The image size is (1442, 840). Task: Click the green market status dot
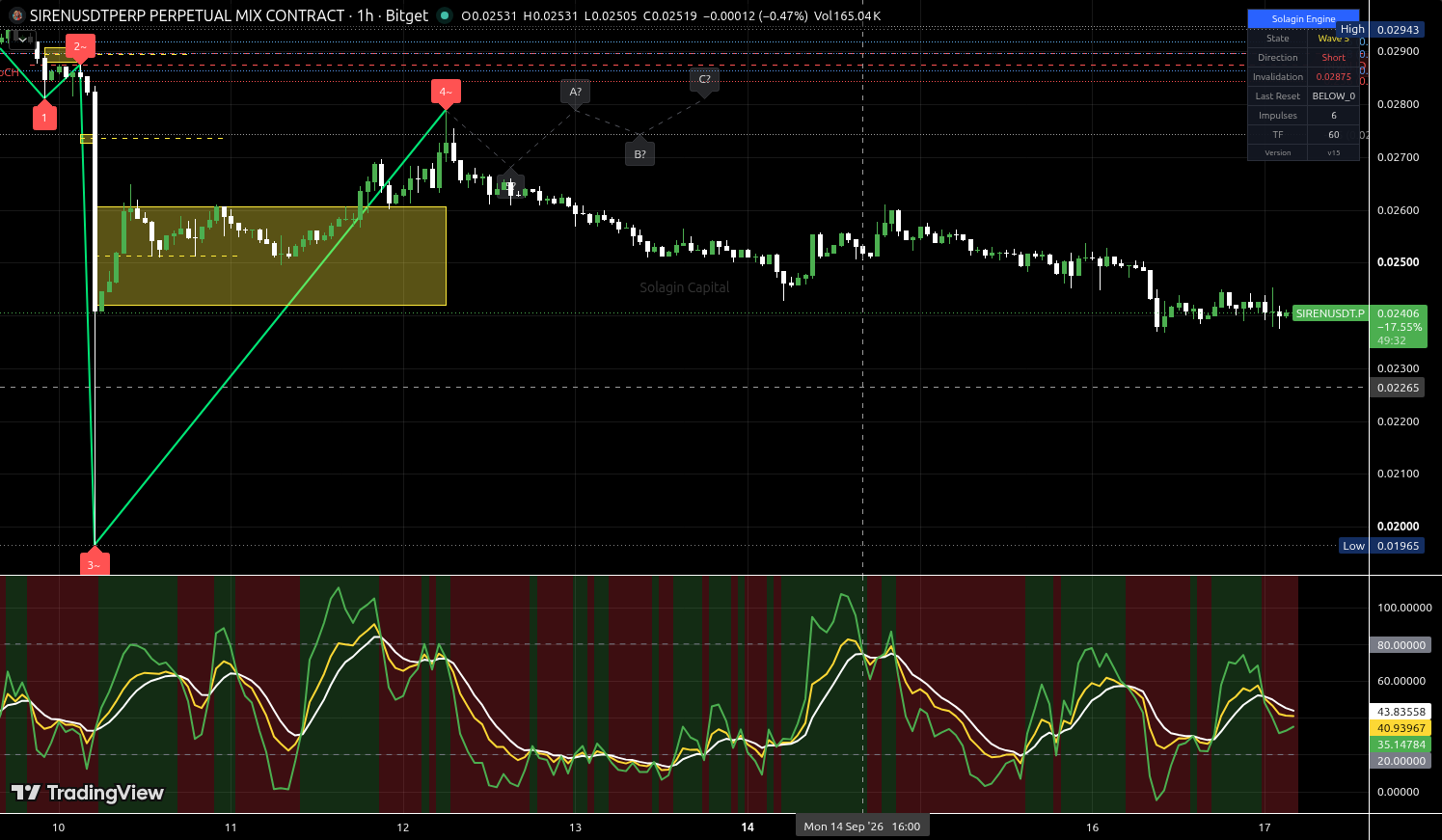[x=444, y=15]
